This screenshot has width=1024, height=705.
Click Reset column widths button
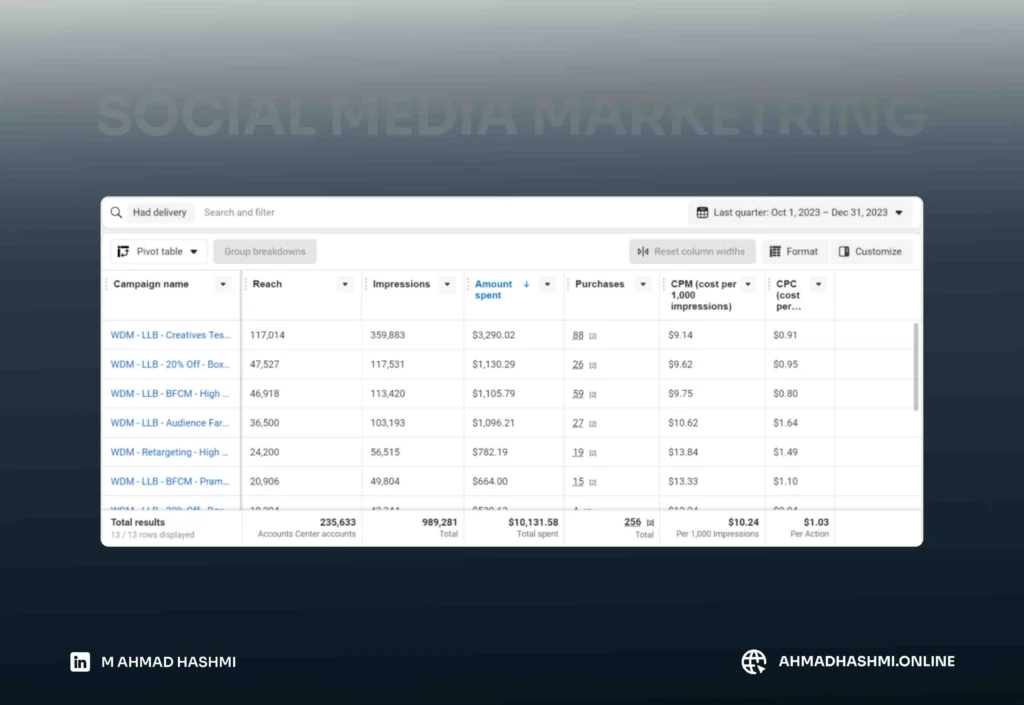[x=692, y=252]
